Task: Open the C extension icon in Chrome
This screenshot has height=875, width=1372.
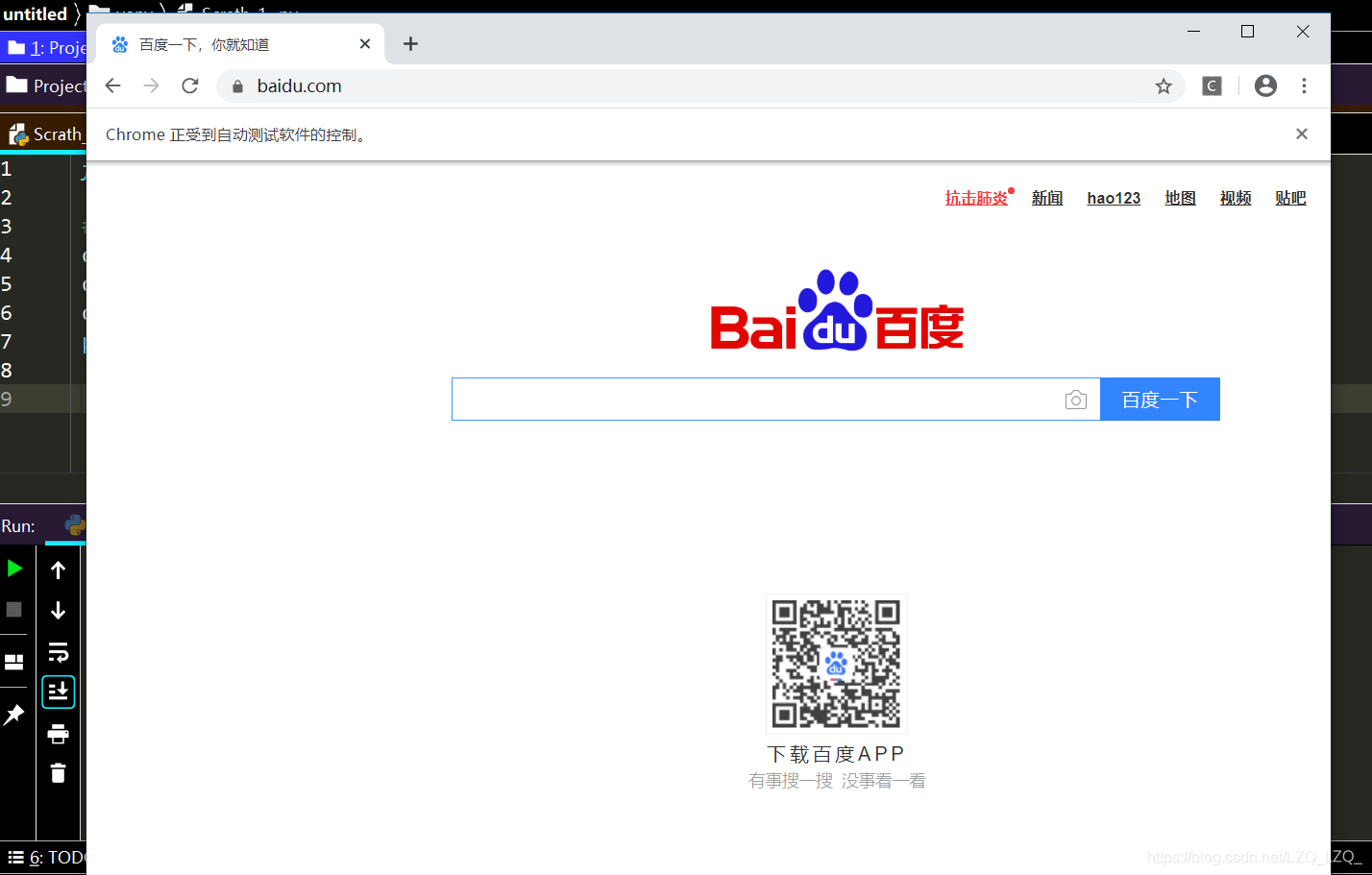Action: (1213, 86)
